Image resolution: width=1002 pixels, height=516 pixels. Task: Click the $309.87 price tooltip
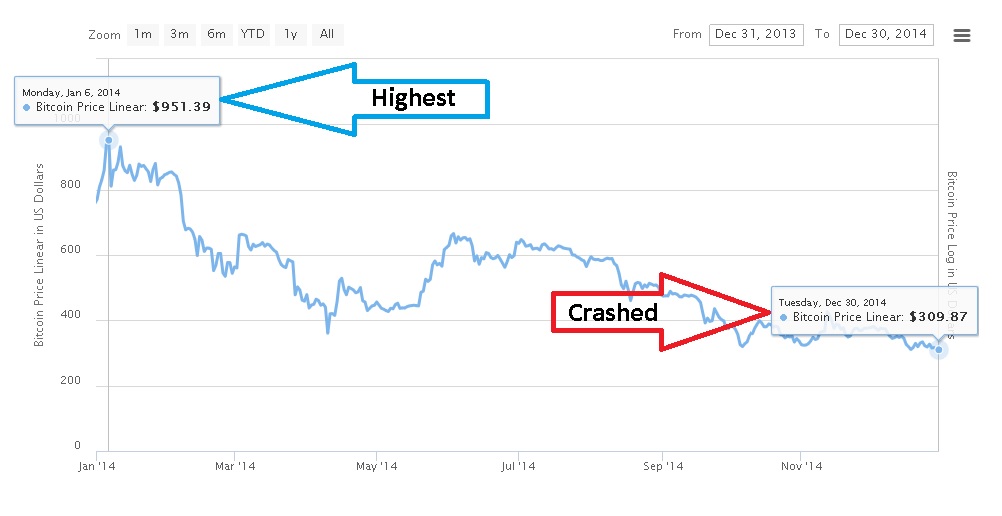pyautogui.click(x=874, y=310)
